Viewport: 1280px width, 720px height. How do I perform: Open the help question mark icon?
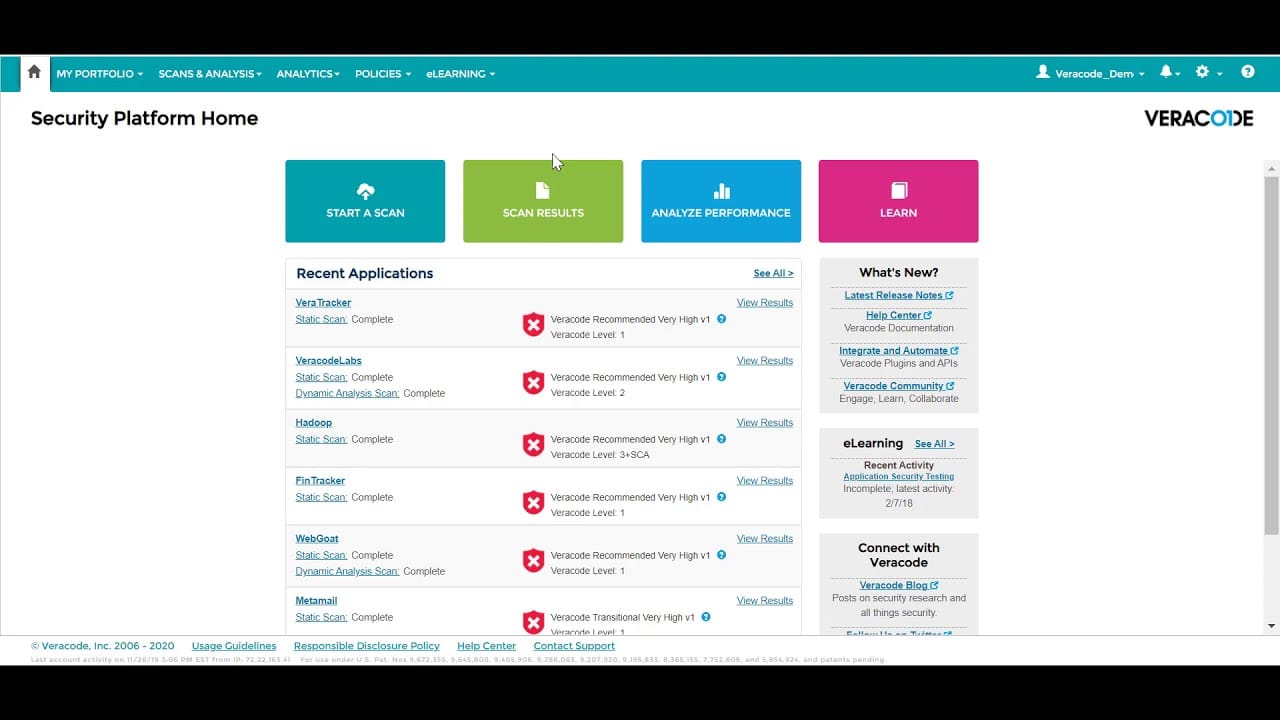tap(1248, 72)
